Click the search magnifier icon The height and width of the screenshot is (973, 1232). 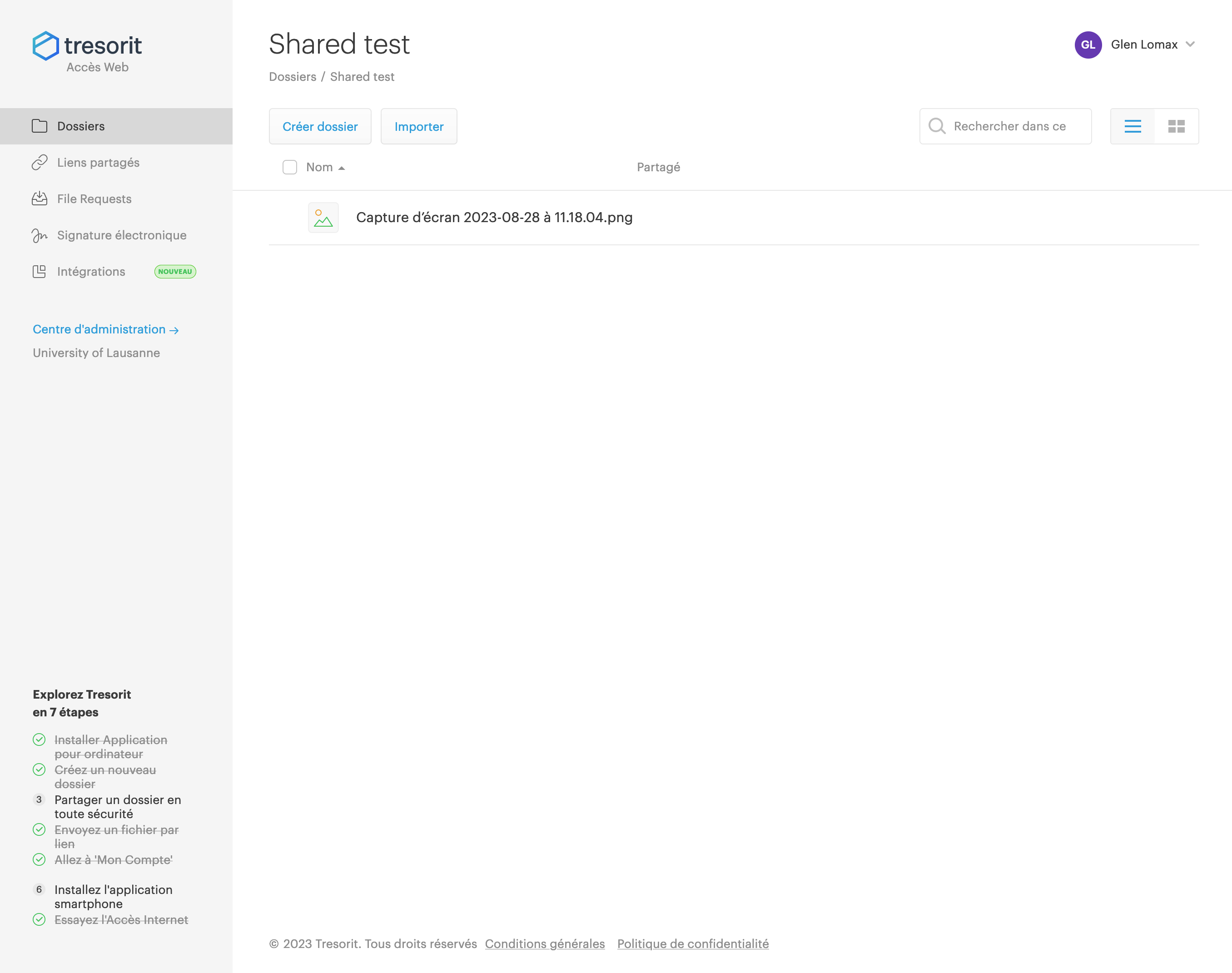(936, 126)
